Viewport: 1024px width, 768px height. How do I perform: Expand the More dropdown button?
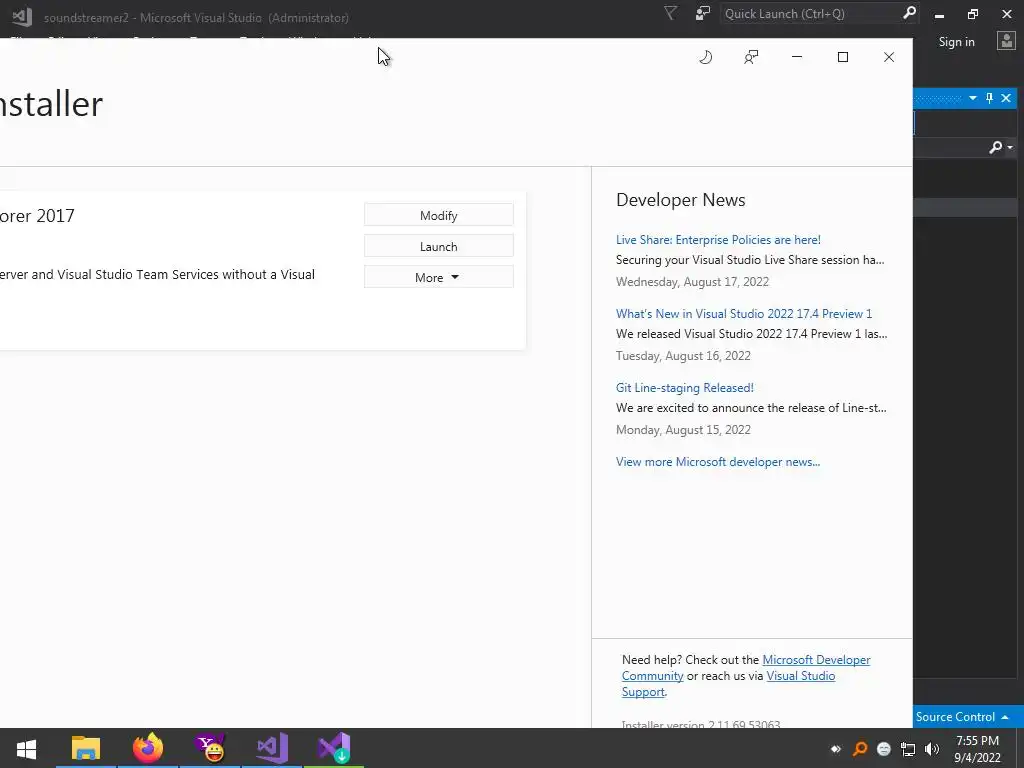point(439,277)
